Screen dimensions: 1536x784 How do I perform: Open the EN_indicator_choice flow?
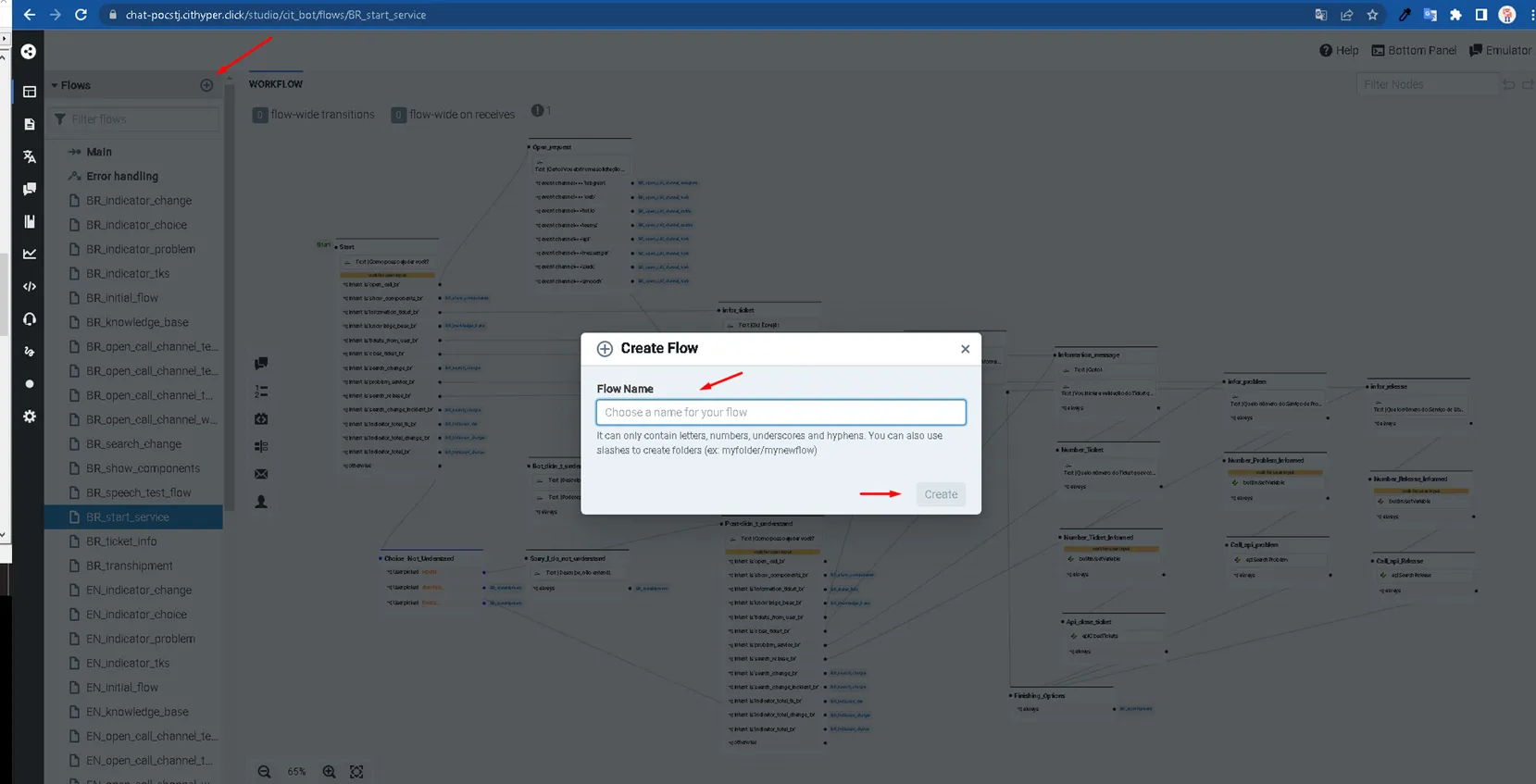136,615
